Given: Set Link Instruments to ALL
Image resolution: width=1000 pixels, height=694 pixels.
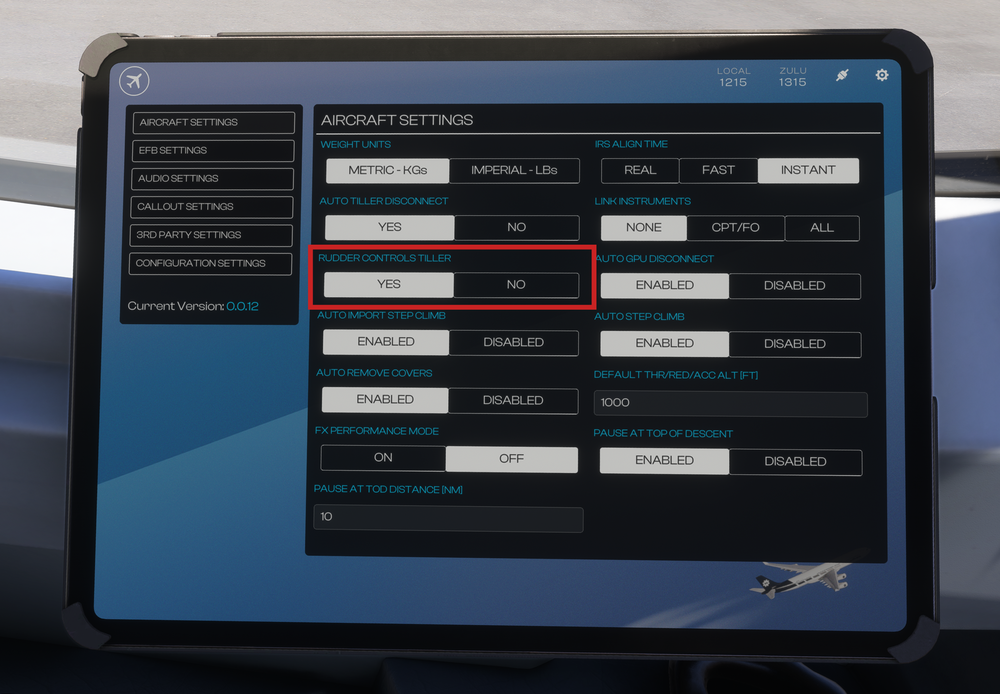Looking at the screenshot, I should 822,228.
